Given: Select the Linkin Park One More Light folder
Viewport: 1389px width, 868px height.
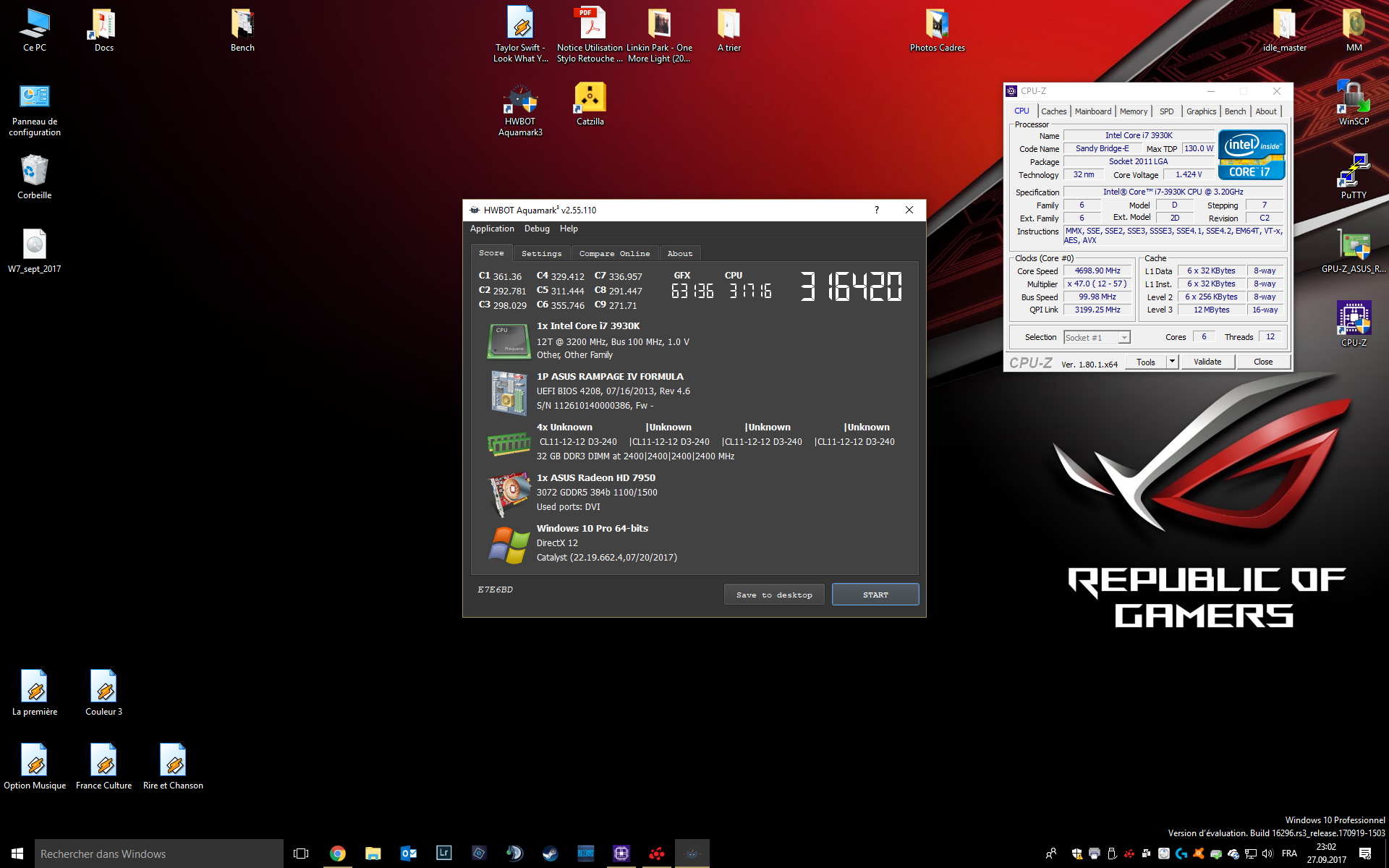Looking at the screenshot, I should pos(659,35).
